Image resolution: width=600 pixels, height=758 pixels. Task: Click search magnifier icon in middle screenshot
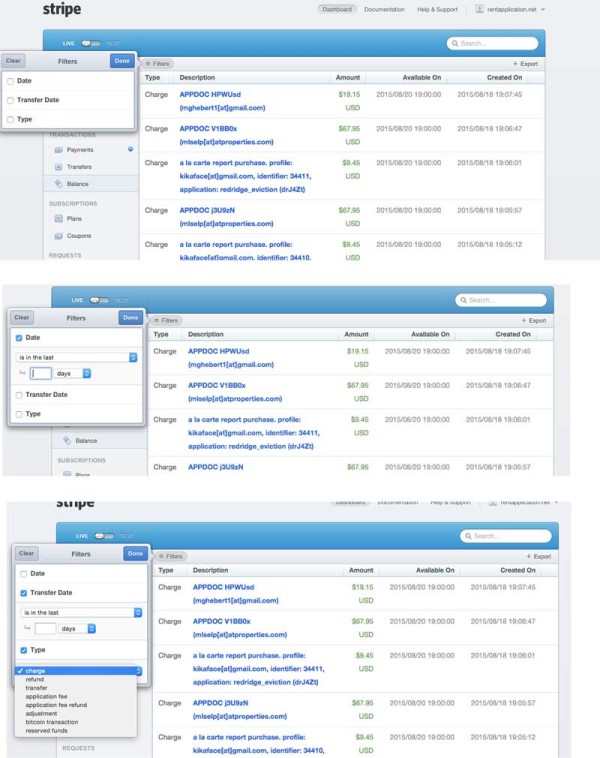463,300
